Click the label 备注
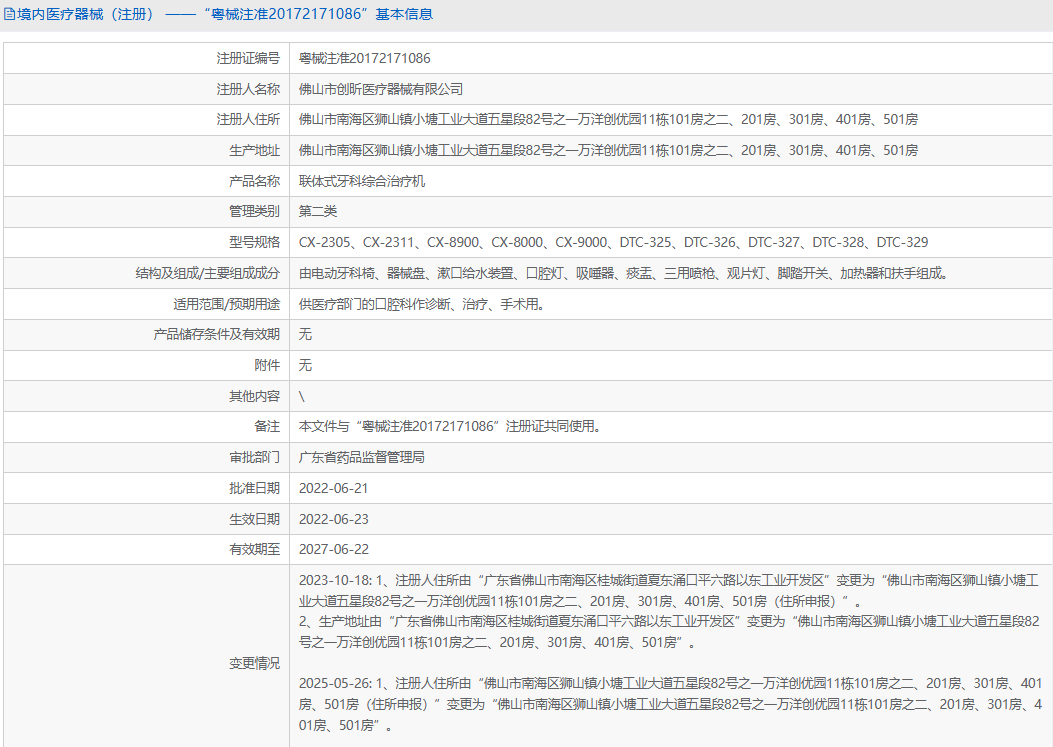1053x747 pixels. (267, 427)
